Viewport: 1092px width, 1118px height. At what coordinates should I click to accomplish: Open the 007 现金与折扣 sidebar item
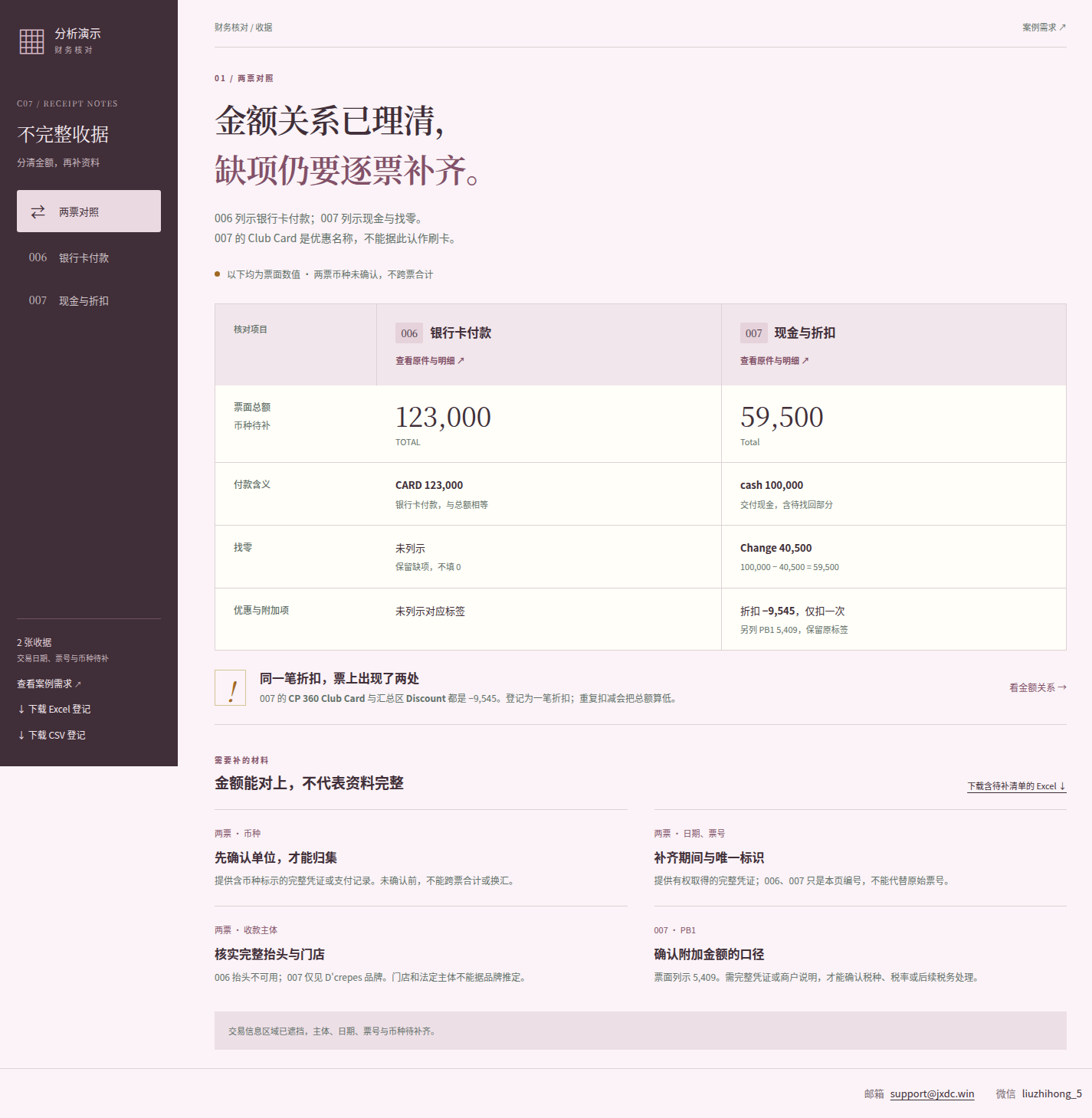pyautogui.click(x=89, y=300)
